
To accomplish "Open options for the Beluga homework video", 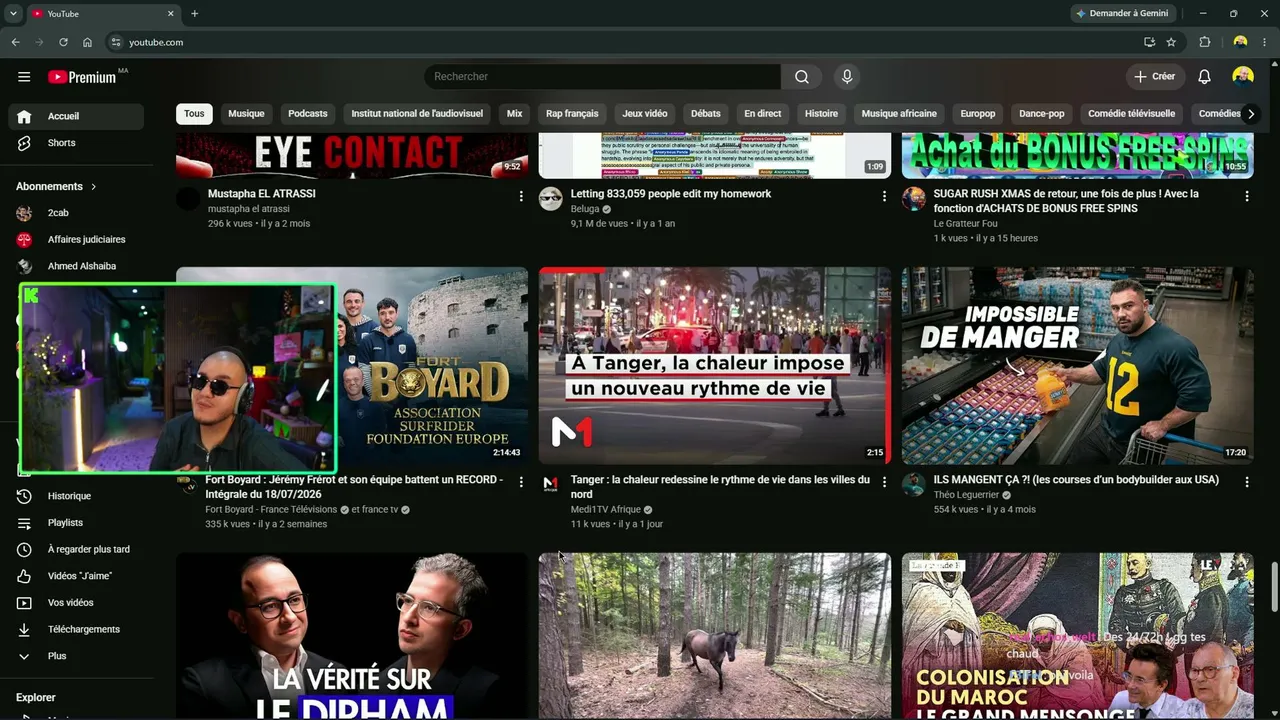I will [884, 197].
